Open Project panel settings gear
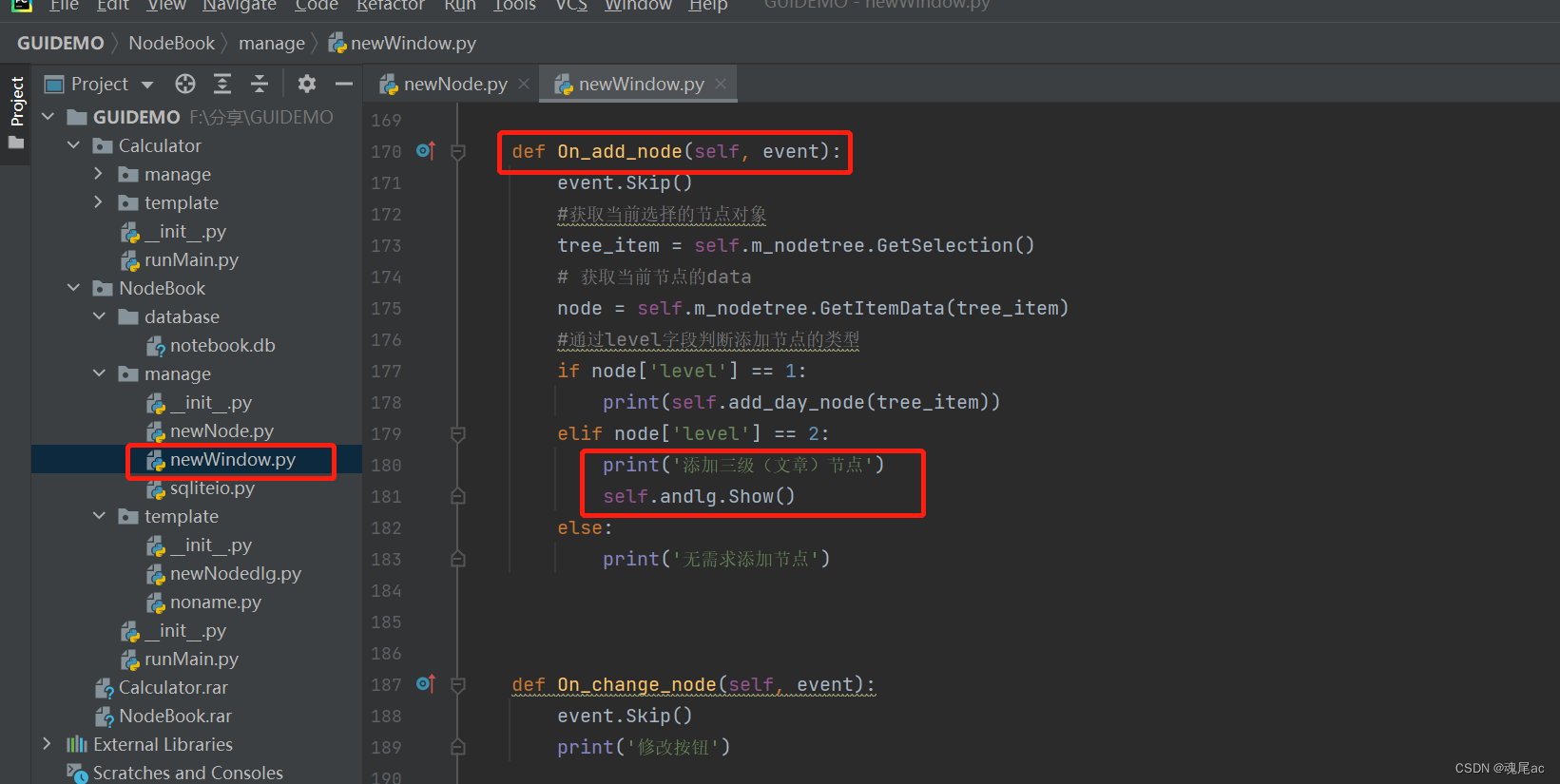 point(306,84)
